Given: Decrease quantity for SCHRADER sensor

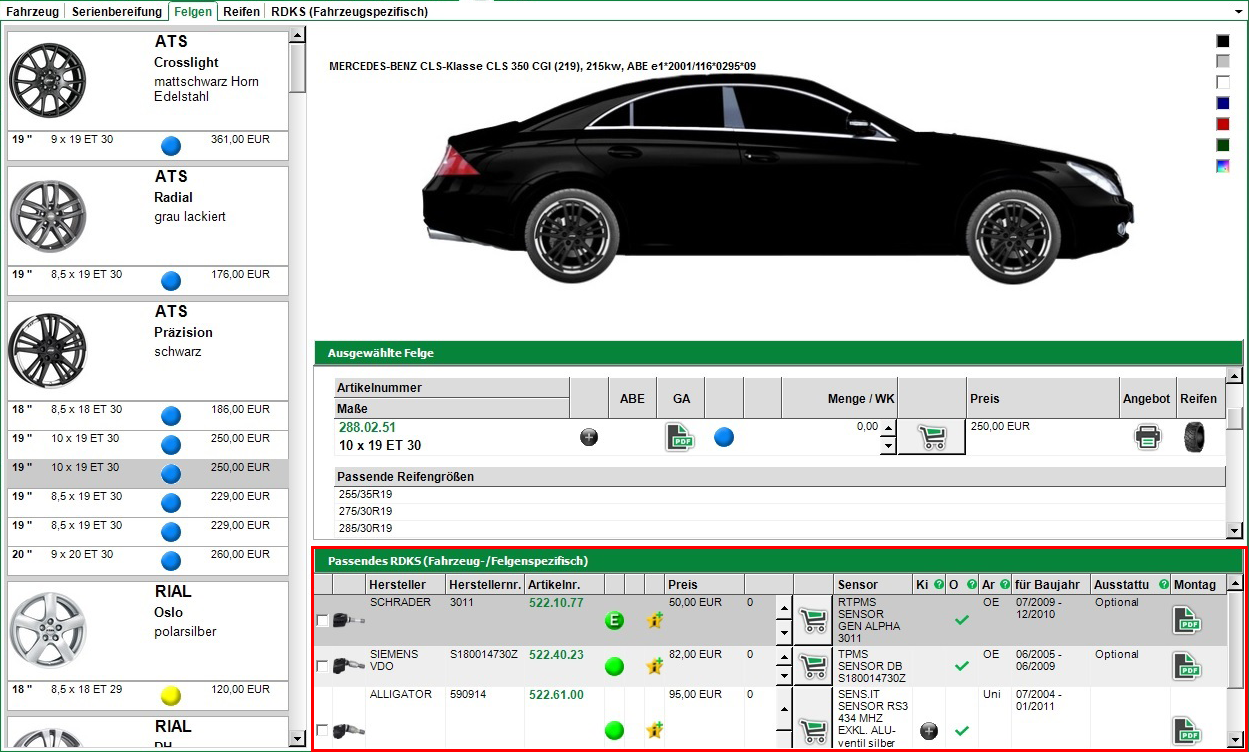Looking at the screenshot, I should [x=784, y=633].
